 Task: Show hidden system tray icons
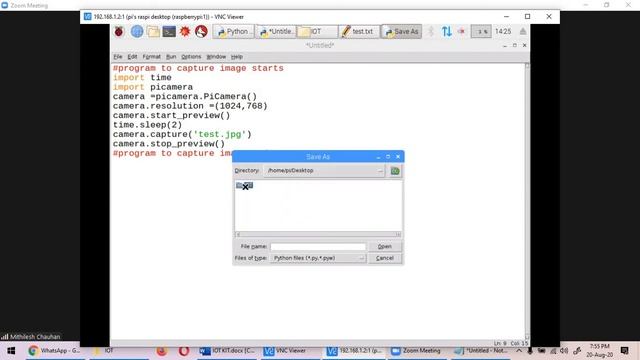518,351
